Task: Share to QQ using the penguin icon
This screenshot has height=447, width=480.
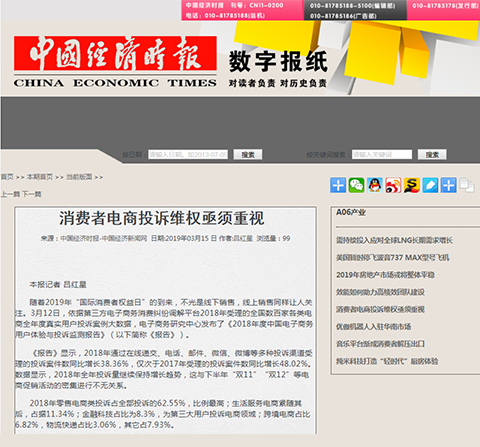Action: pyautogui.click(x=375, y=185)
